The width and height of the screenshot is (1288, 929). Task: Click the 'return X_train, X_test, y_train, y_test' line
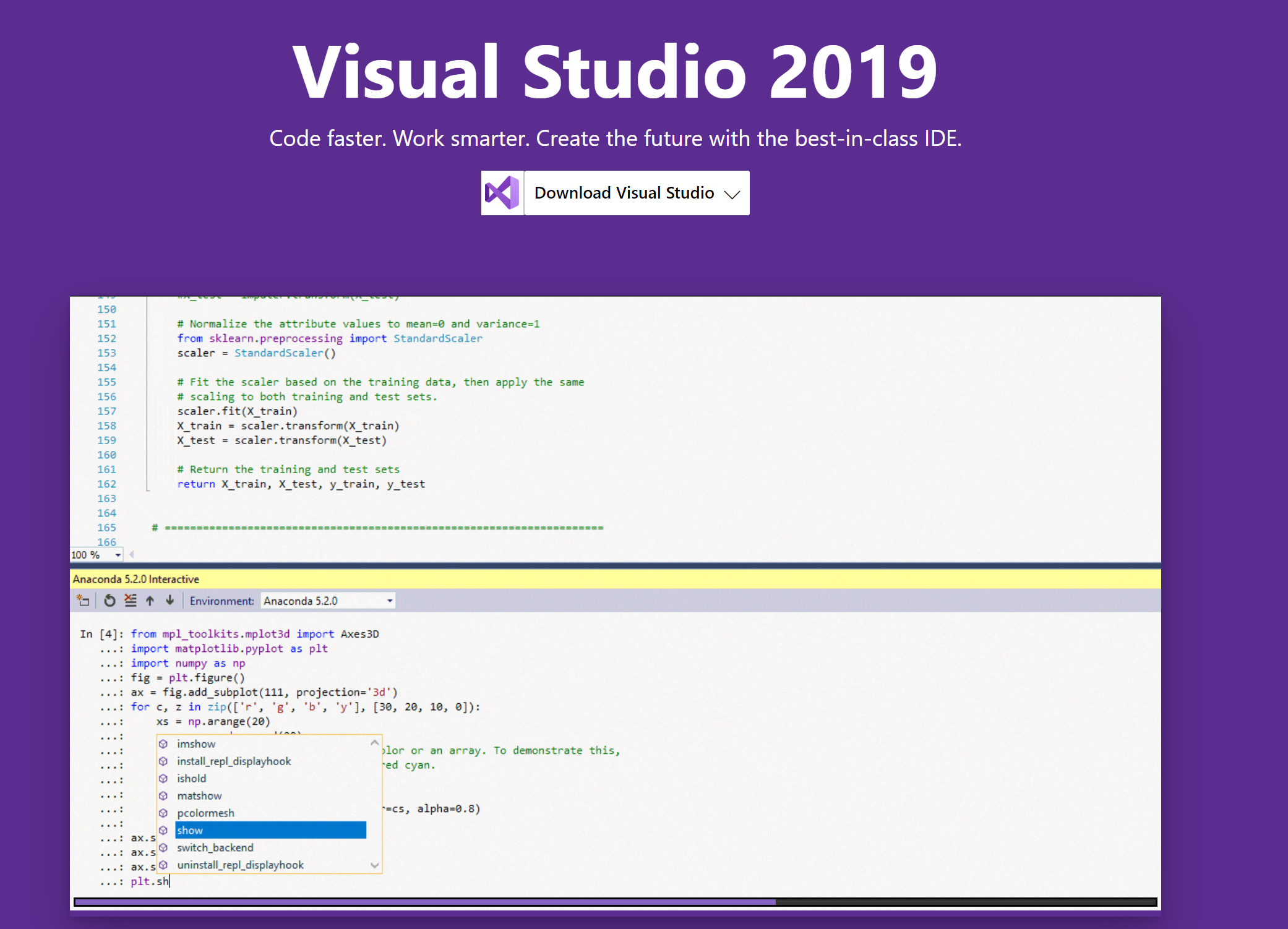pyautogui.click(x=301, y=484)
